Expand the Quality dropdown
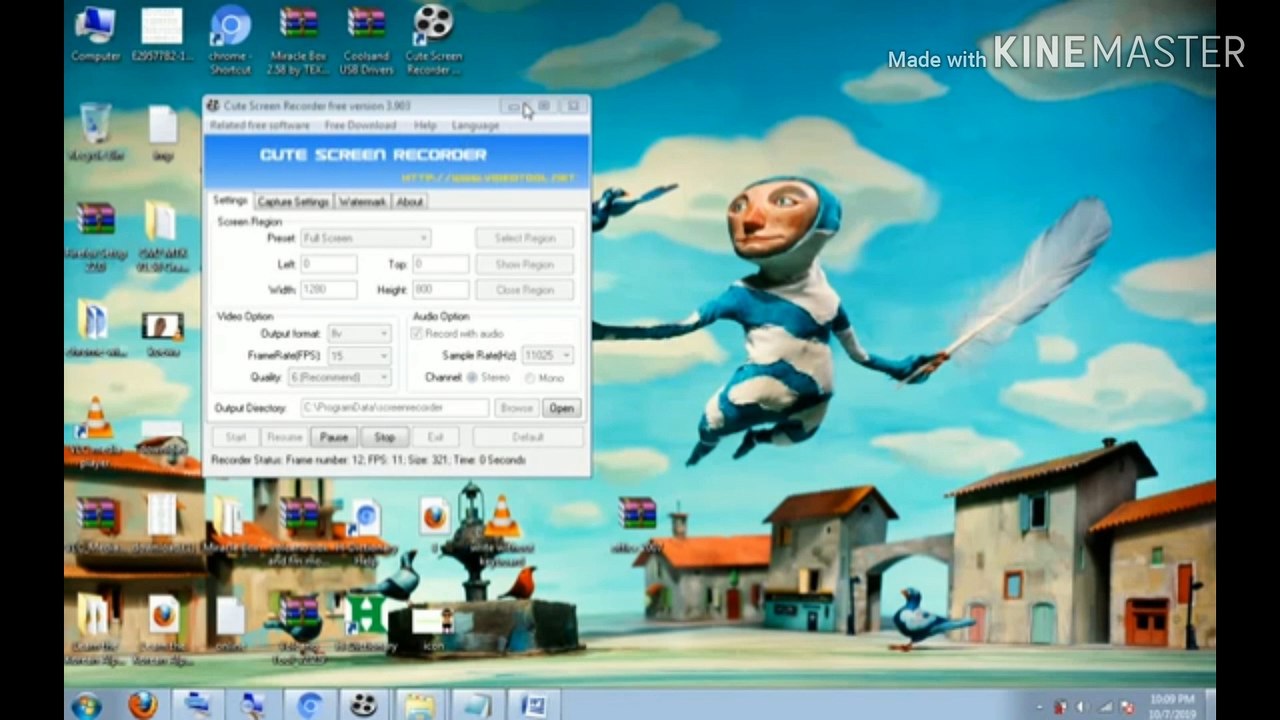The height and width of the screenshot is (720, 1280). point(339,377)
